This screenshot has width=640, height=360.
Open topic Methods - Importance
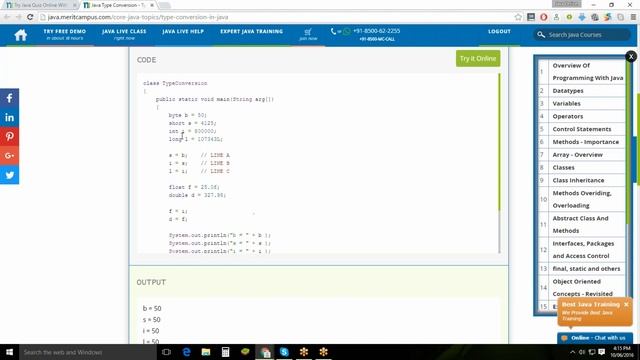tap(585, 142)
